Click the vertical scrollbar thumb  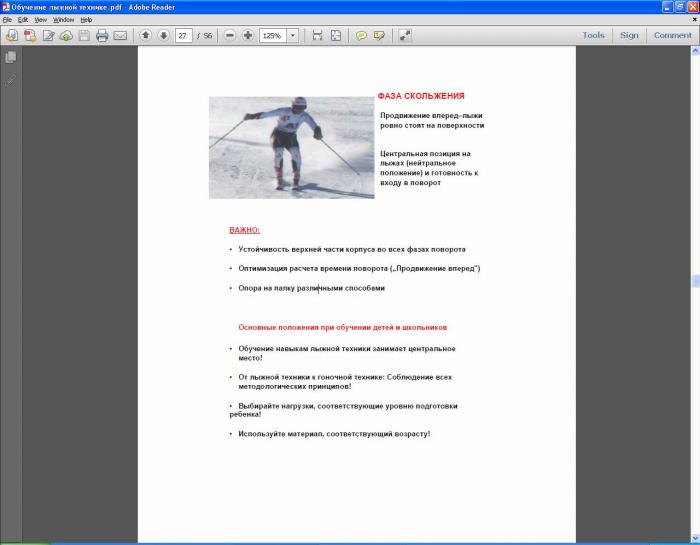[x=695, y=281]
